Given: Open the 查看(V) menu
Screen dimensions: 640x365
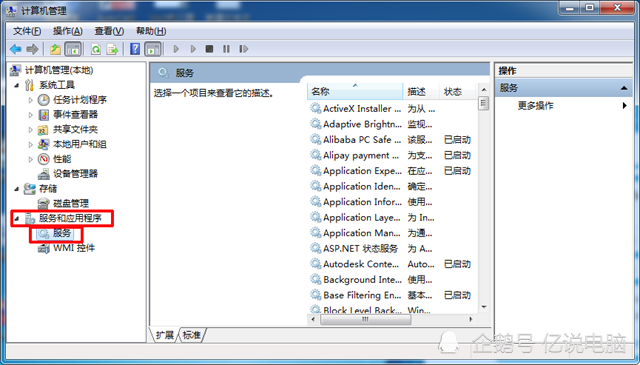Looking at the screenshot, I should 109,31.
